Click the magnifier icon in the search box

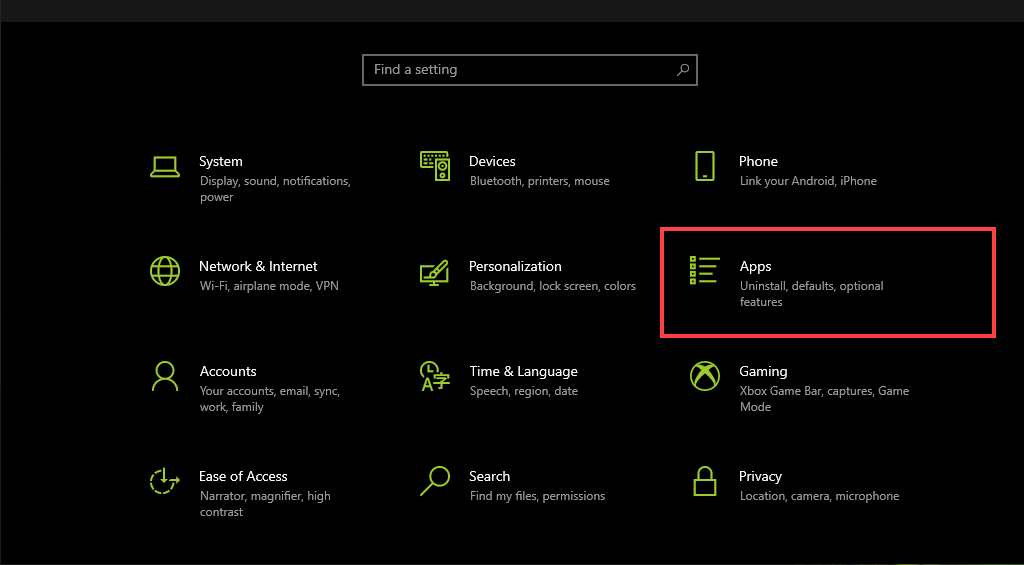pyautogui.click(x=683, y=70)
